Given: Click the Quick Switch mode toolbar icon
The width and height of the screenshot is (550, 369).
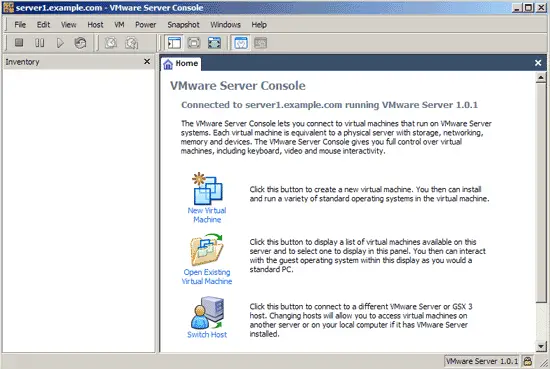Looking at the screenshot, I should (194, 43).
